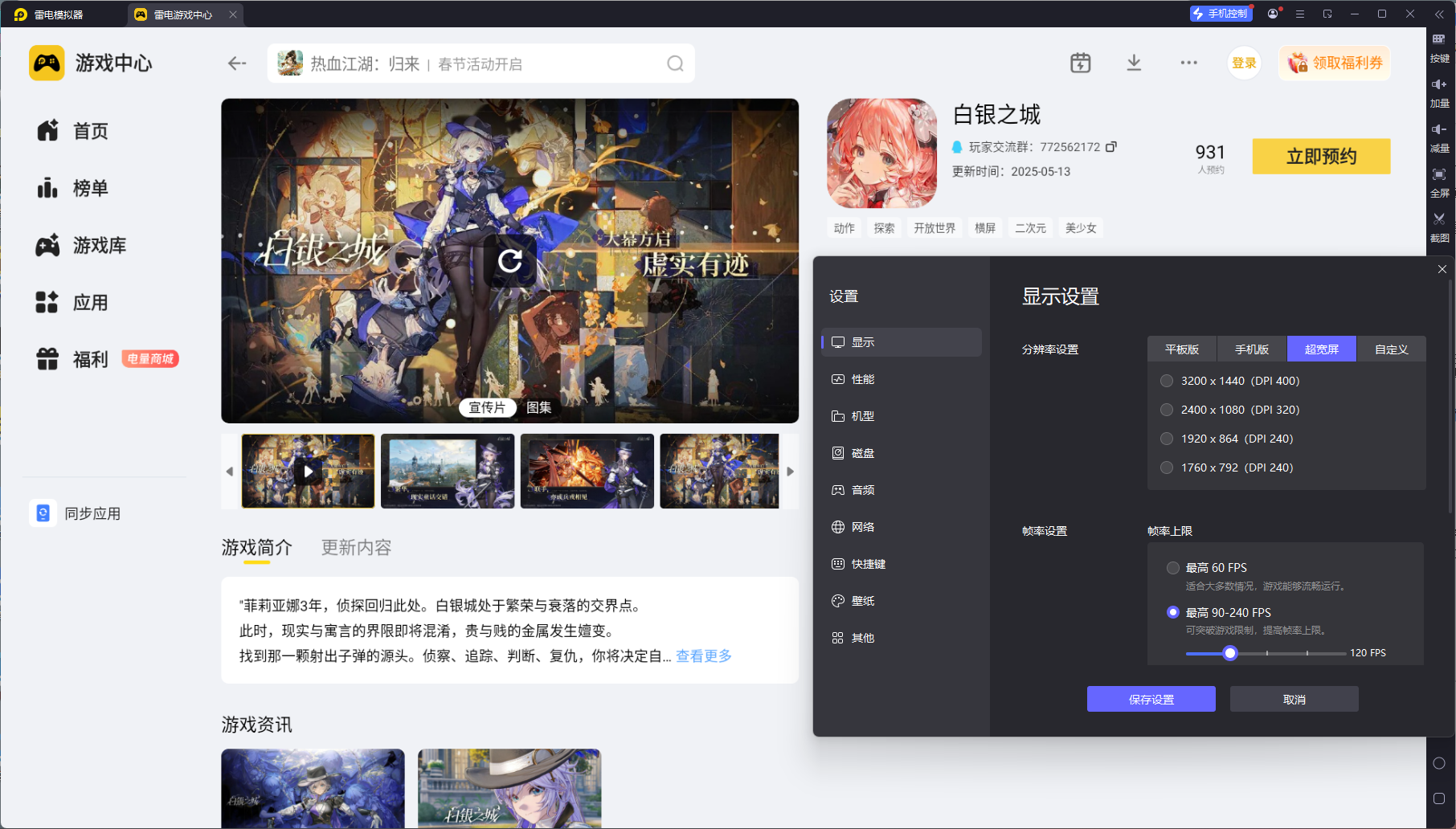The image size is (1456, 829).
Task: Toggle 全屏 fullscreen mode
Action: click(1439, 182)
